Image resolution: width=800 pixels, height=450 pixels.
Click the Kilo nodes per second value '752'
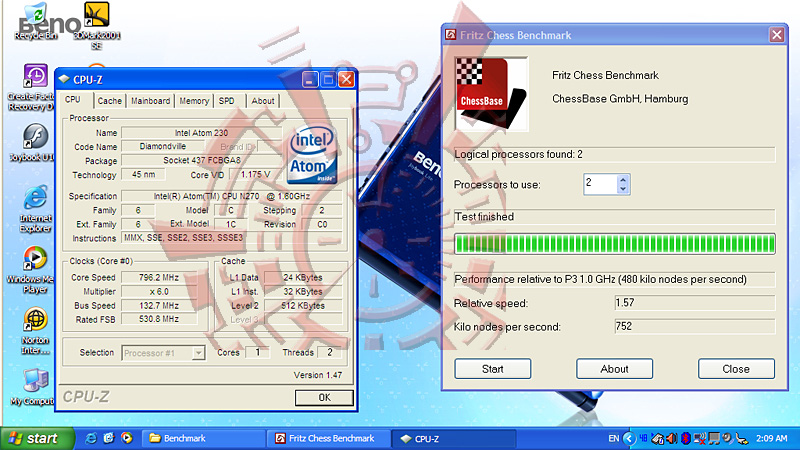tap(695, 326)
